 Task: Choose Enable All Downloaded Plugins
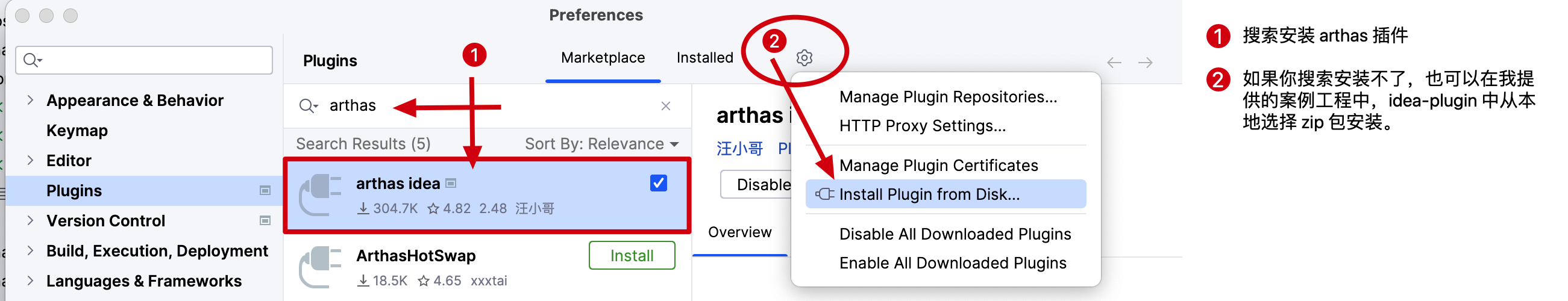point(953,263)
